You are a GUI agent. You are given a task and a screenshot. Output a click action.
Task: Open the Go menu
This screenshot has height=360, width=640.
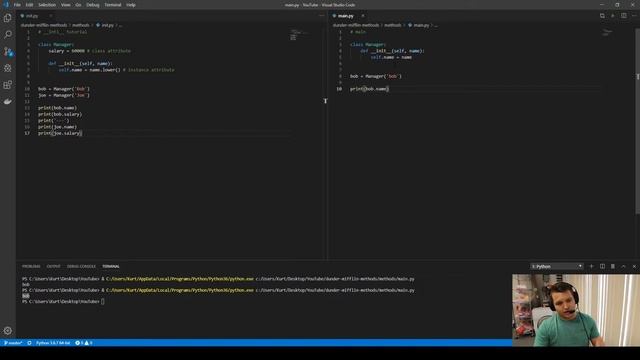78,5
